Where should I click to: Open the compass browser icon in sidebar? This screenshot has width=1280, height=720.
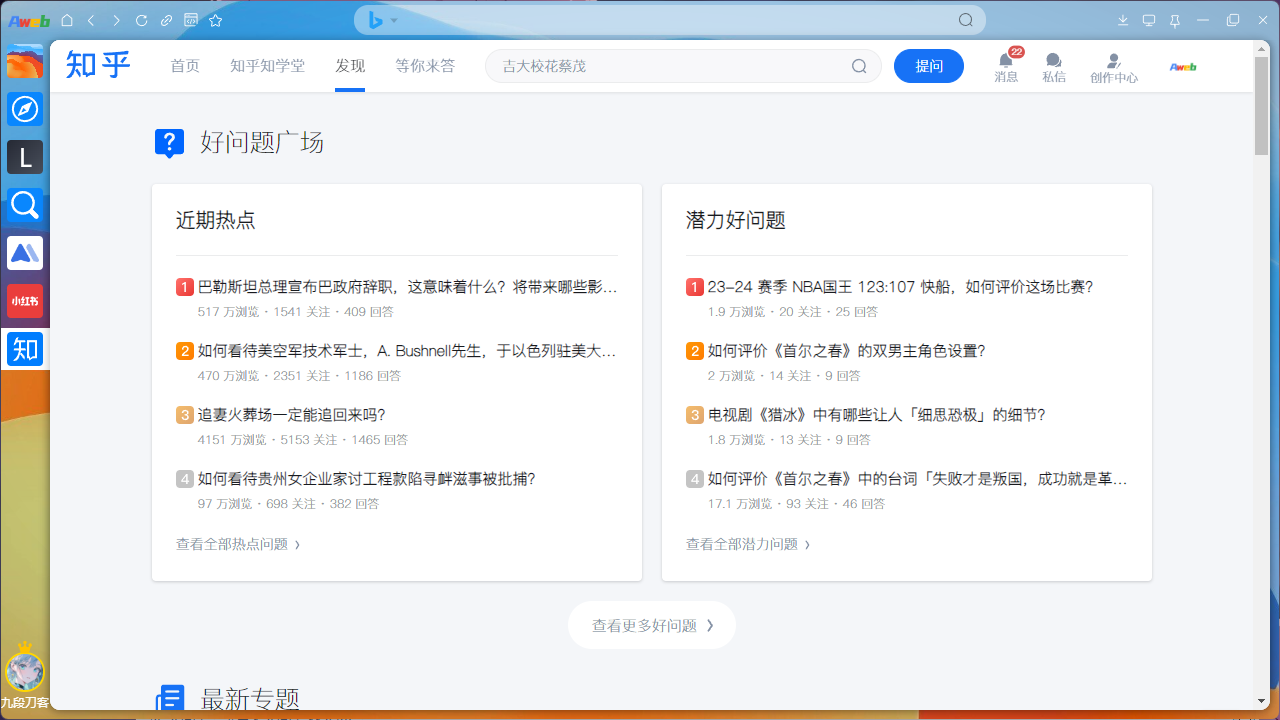24,109
